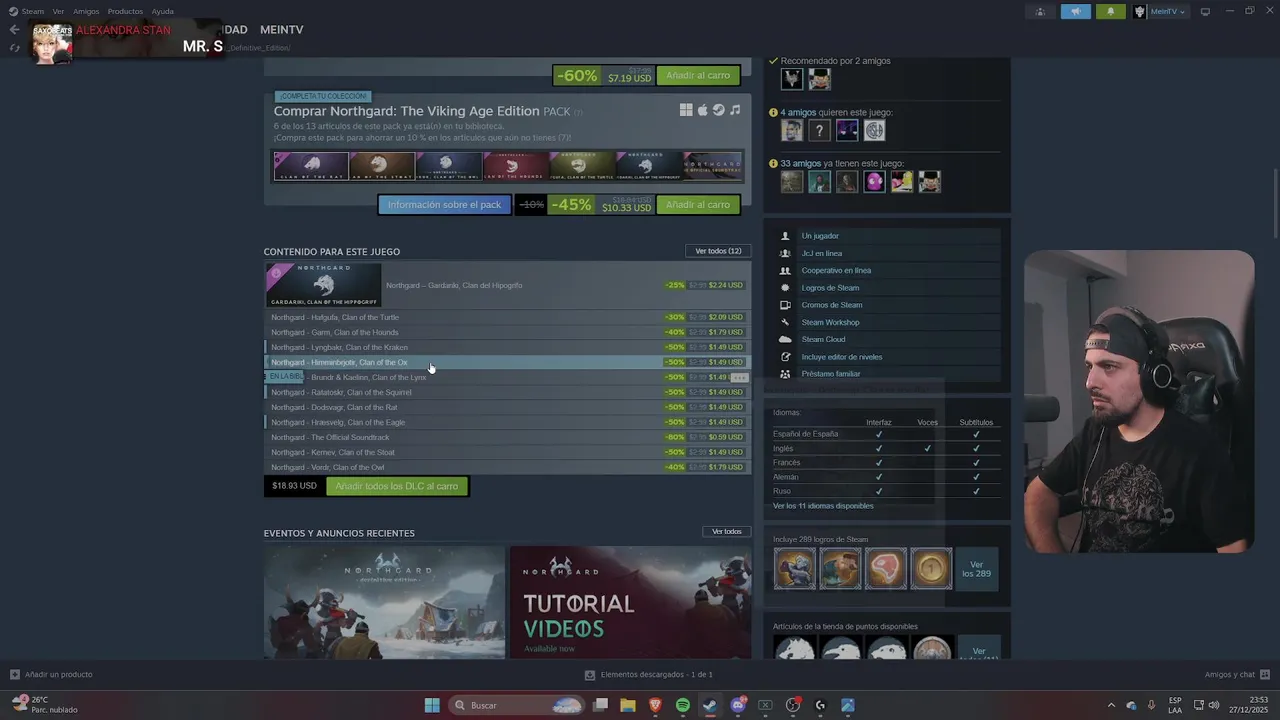Screen dimensions: 1280x720
Task: Open the Amigos menu
Action: pos(86,11)
